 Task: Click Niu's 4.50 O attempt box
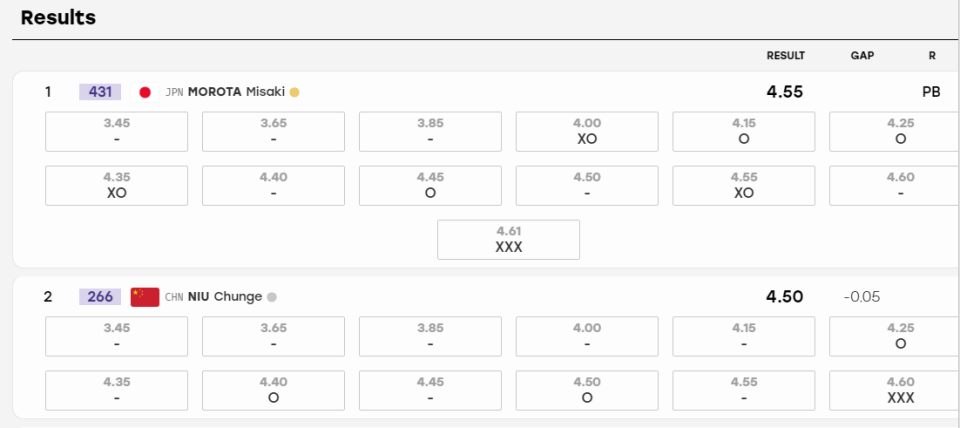click(x=587, y=391)
